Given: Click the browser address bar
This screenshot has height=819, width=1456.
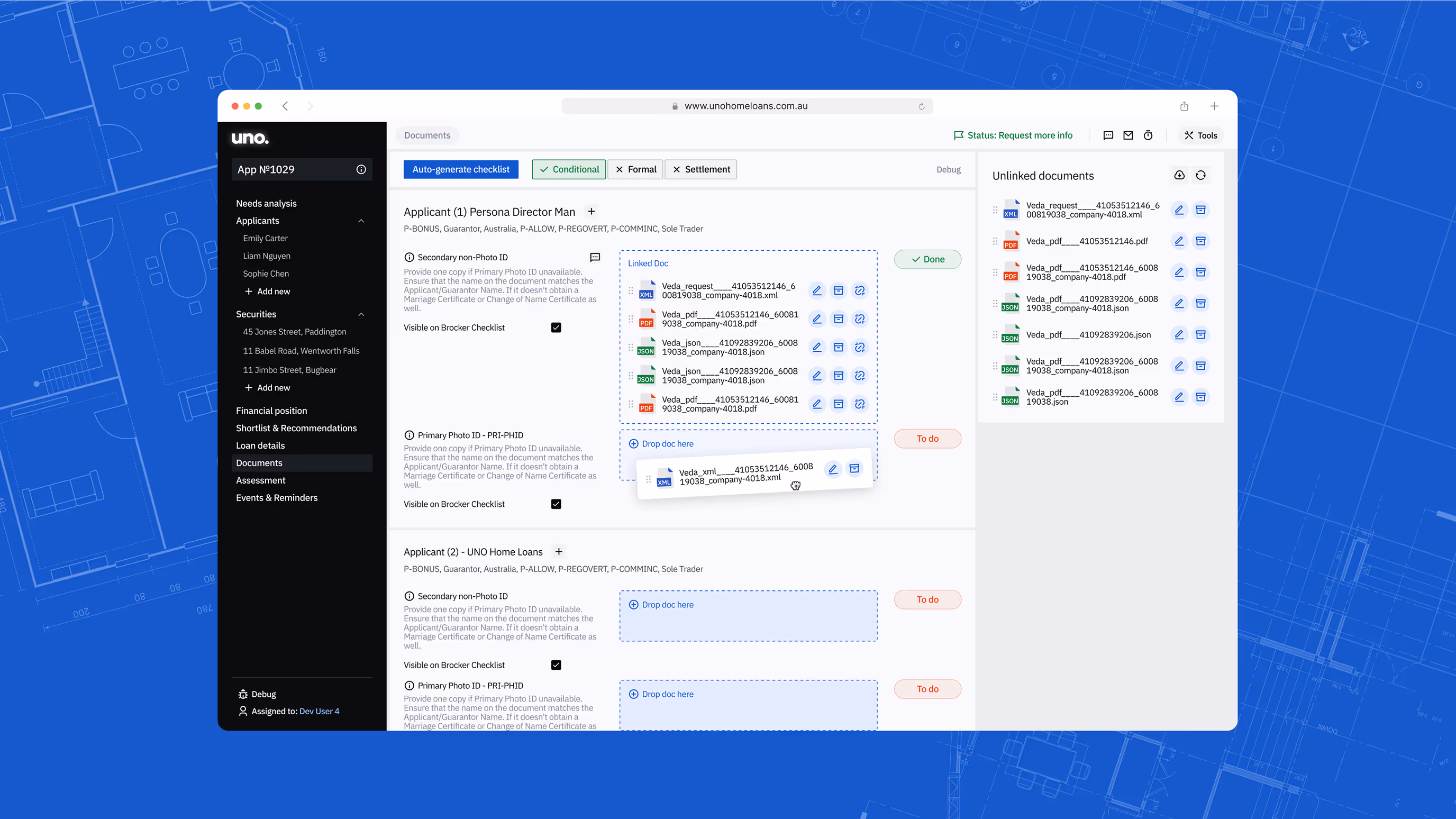Looking at the screenshot, I should point(747,106).
